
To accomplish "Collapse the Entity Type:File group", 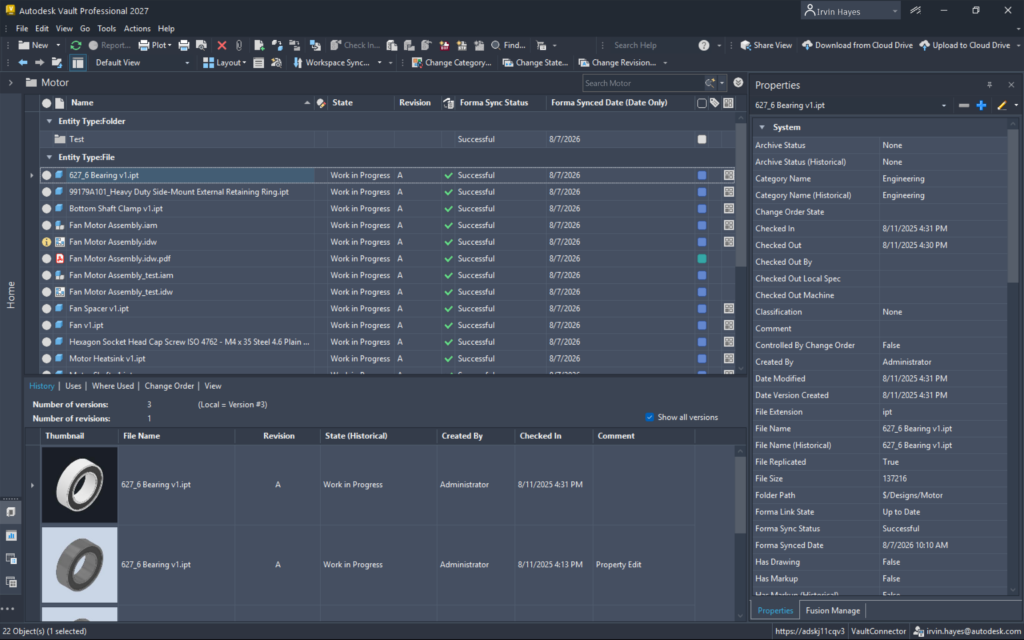I will 49,157.
